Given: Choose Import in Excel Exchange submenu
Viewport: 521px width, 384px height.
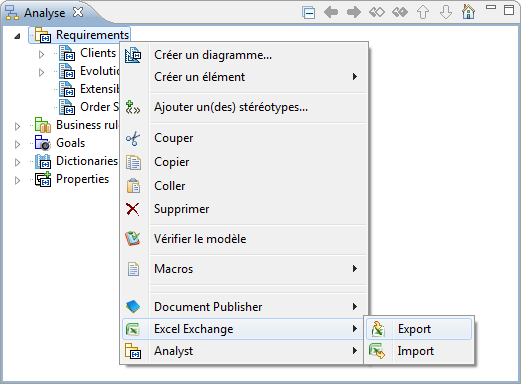Looking at the screenshot, I should coord(419,351).
